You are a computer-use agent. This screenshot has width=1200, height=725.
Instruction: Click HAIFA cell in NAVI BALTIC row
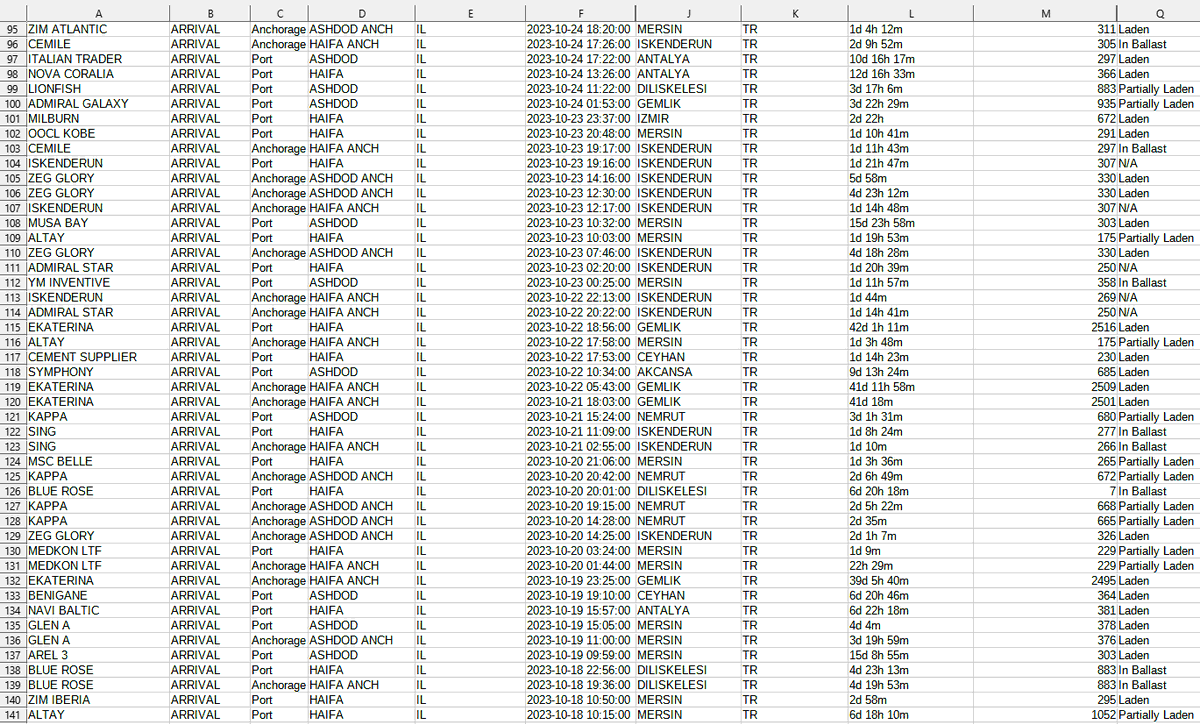click(360, 611)
